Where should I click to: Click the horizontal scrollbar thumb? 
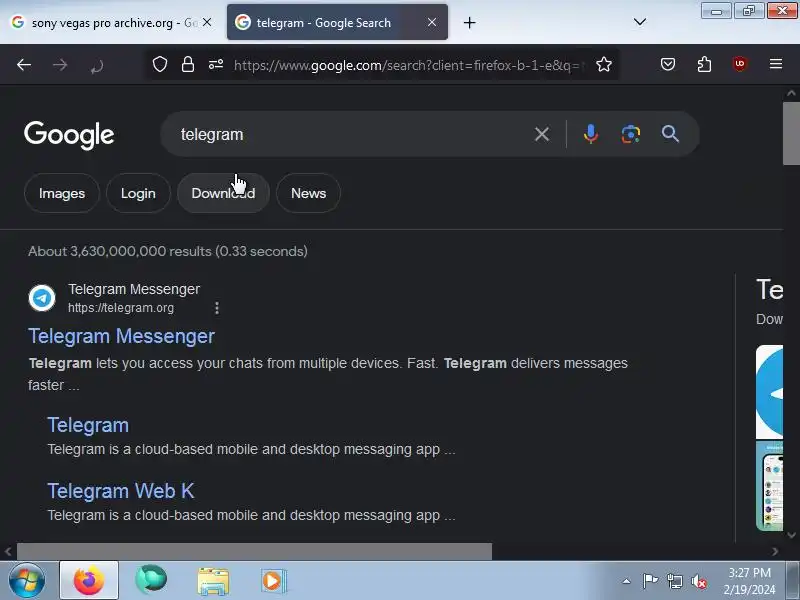254,551
